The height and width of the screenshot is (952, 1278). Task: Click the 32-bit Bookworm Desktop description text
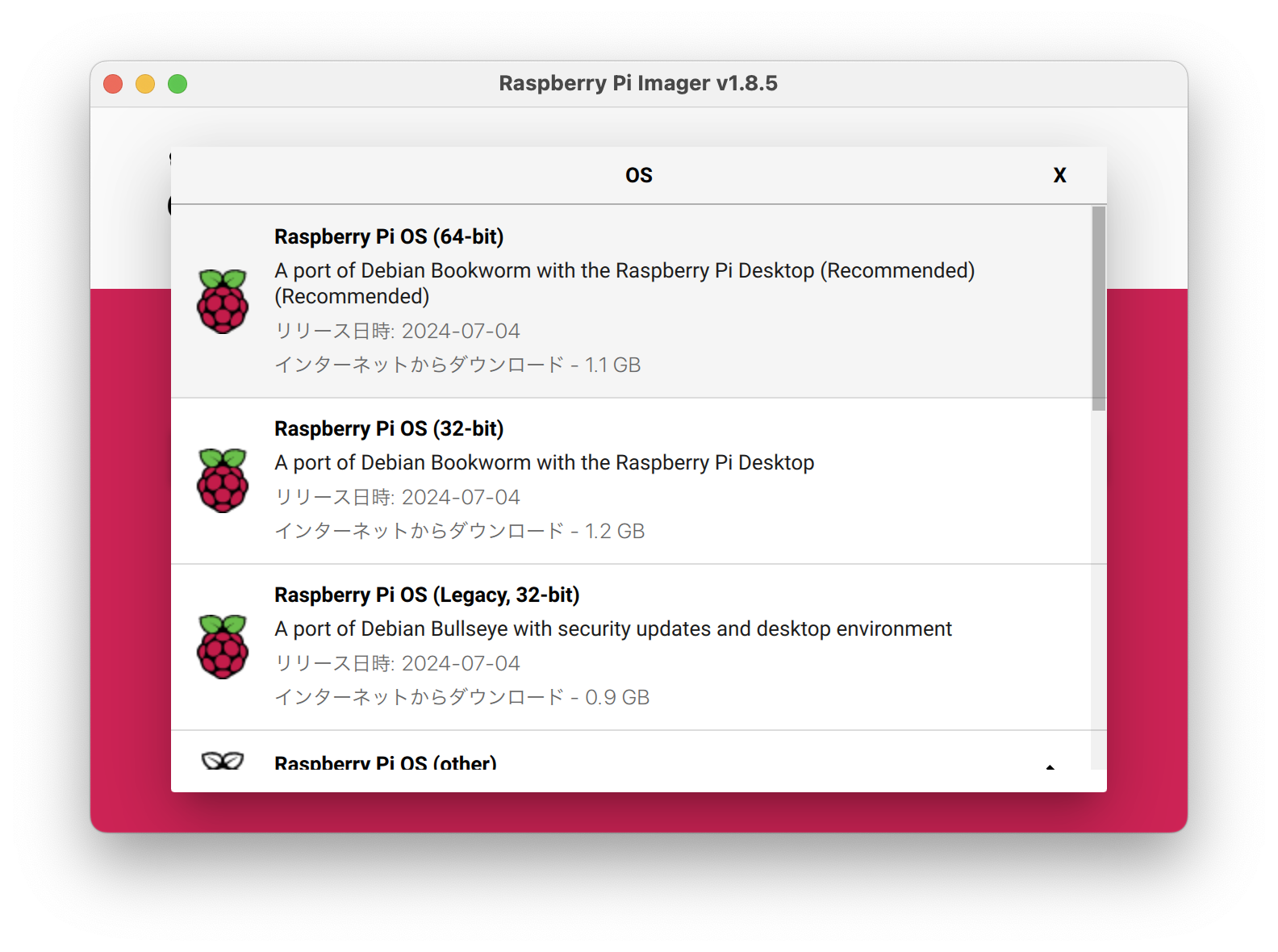coord(545,462)
